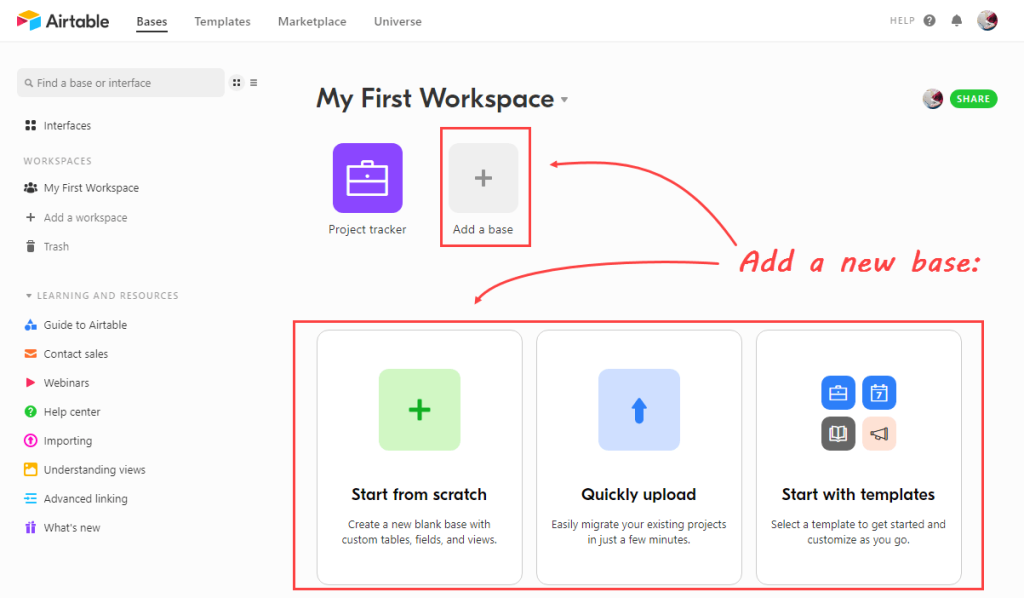
Task: Click the megaphone template icon
Action: (879, 433)
